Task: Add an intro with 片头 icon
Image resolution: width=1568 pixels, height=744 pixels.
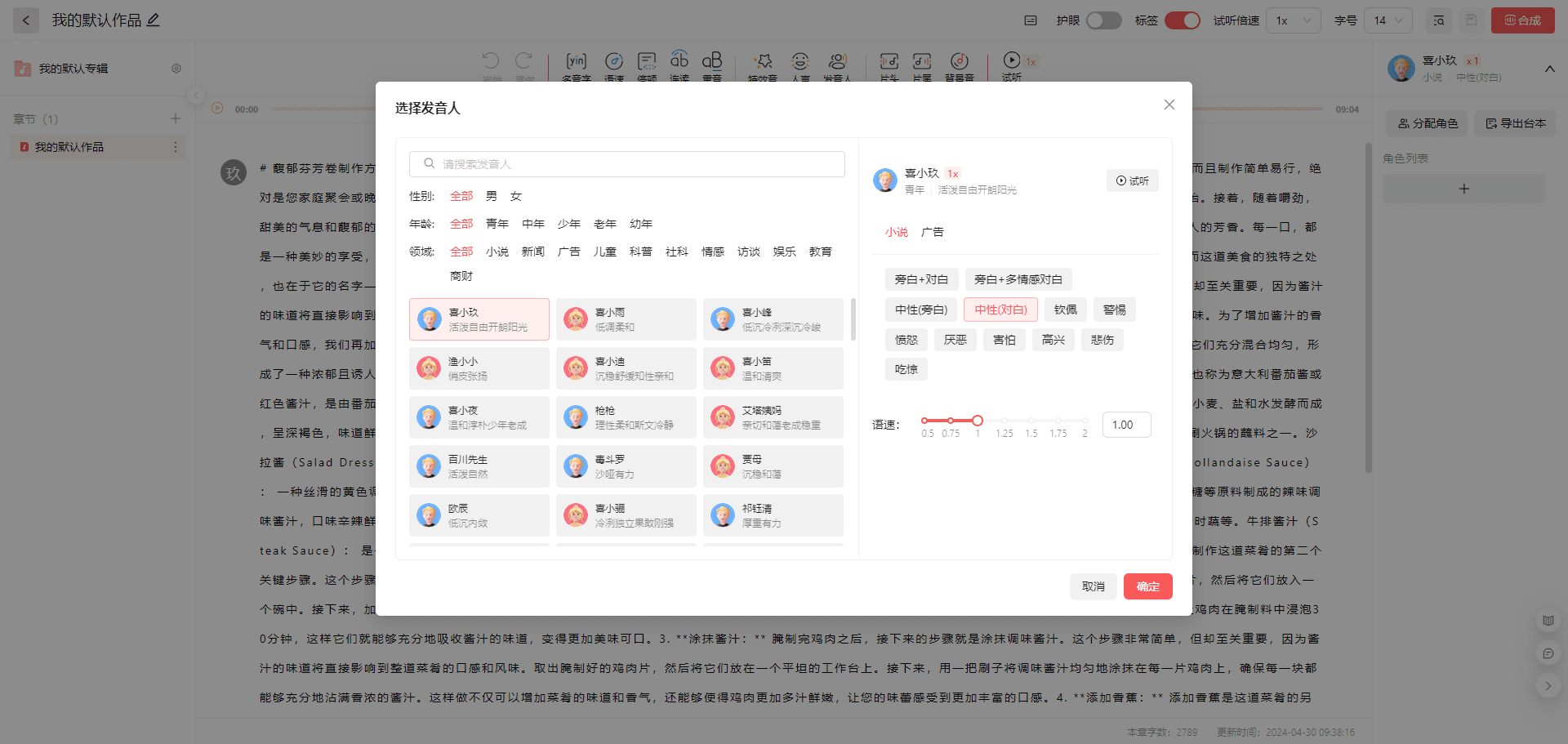Action: (889, 61)
